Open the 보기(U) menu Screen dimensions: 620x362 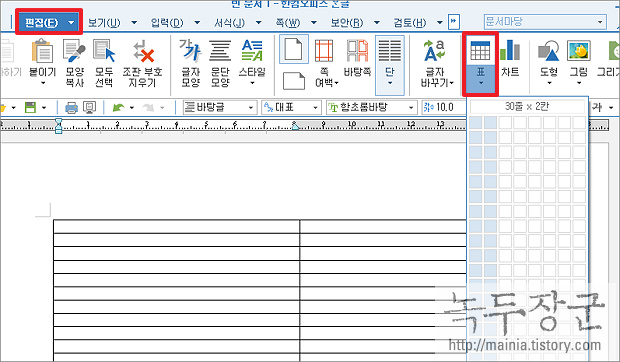(x=104, y=23)
